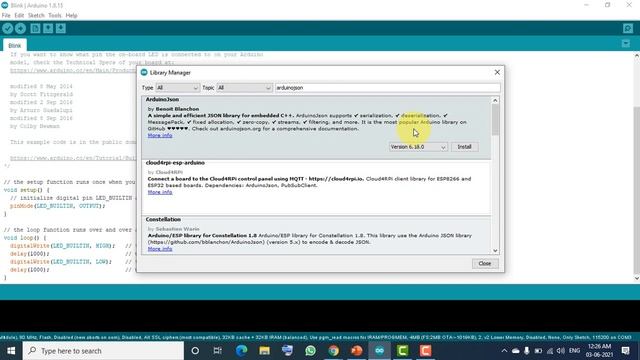Viewport: 640px width, 360px height.
Task: Click the taskbar search box
Action: click(x=103, y=351)
